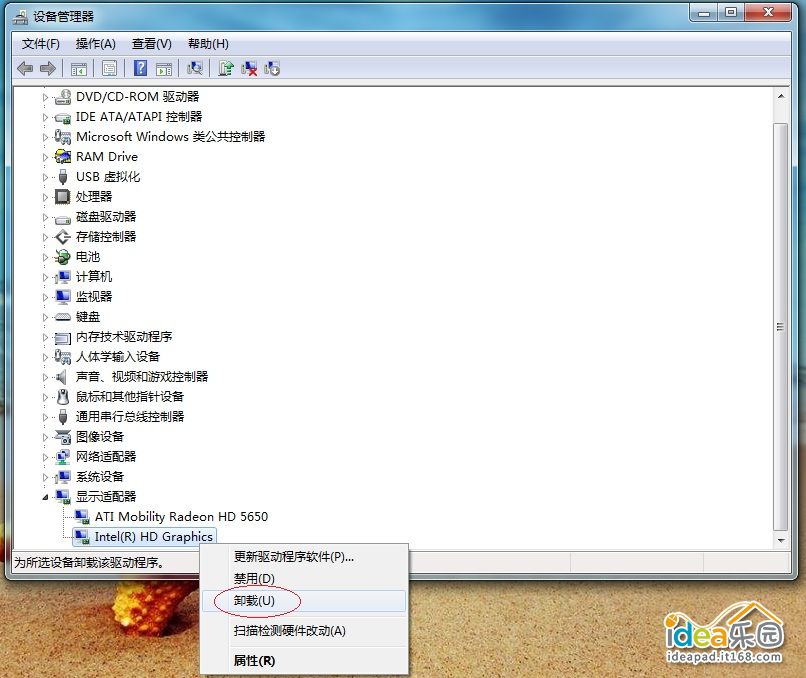
Task: Click the scrollbar down arrow
Action: point(781,540)
